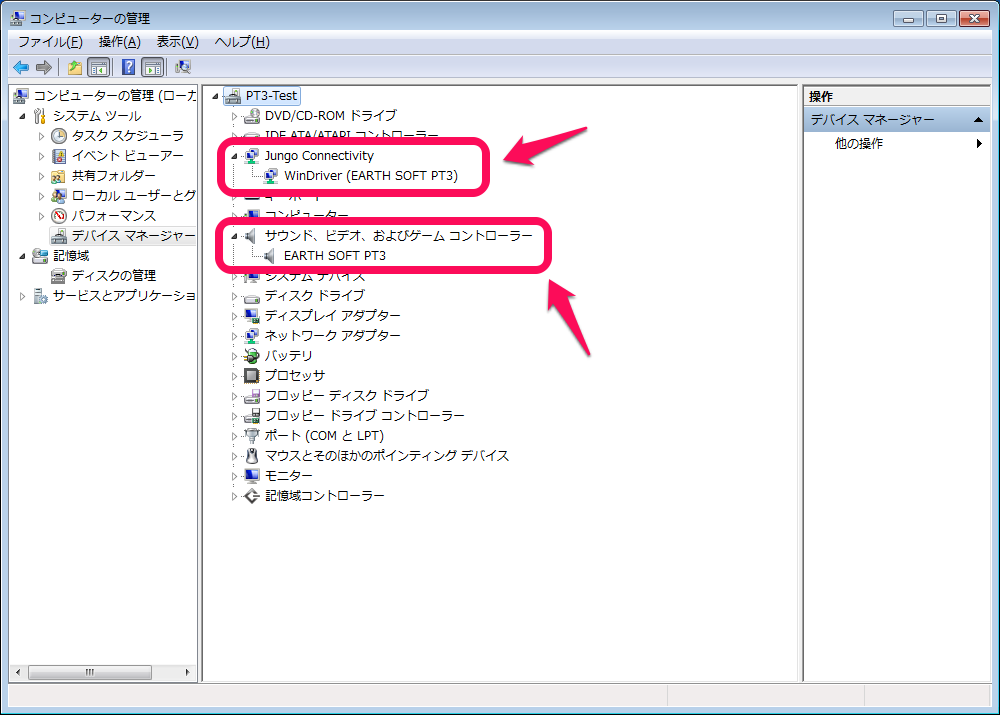Toggle the action pane toolbar icon
Image resolution: width=1000 pixels, height=715 pixels.
coord(152,67)
